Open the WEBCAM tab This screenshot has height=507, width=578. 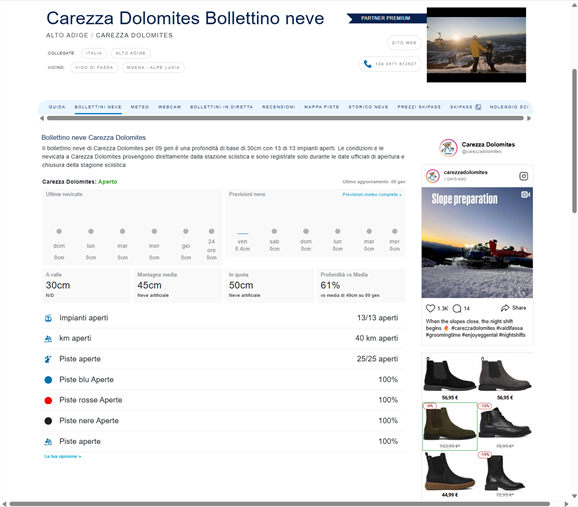pos(170,107)
